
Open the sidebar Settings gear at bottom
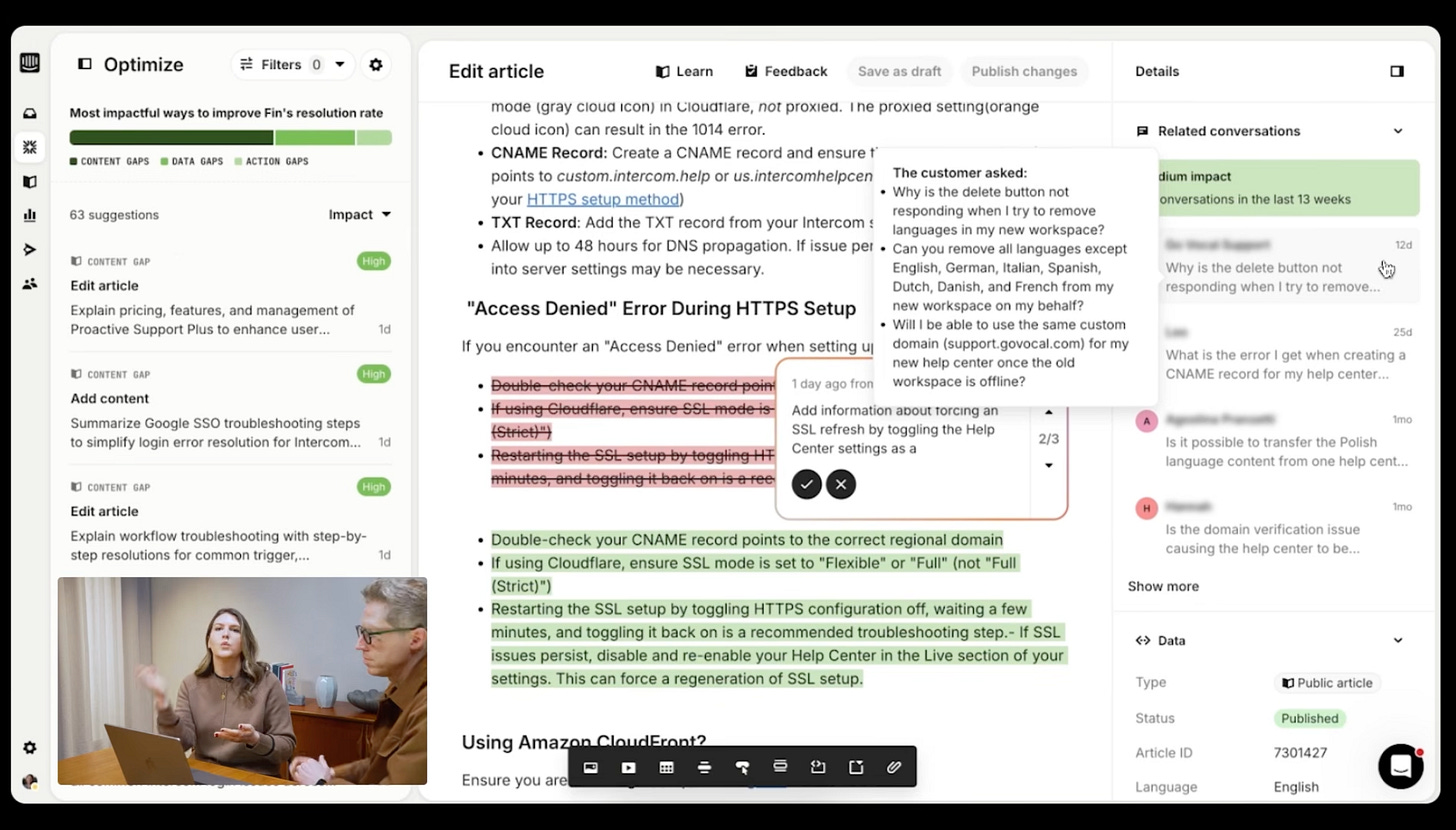click(29, 748)
